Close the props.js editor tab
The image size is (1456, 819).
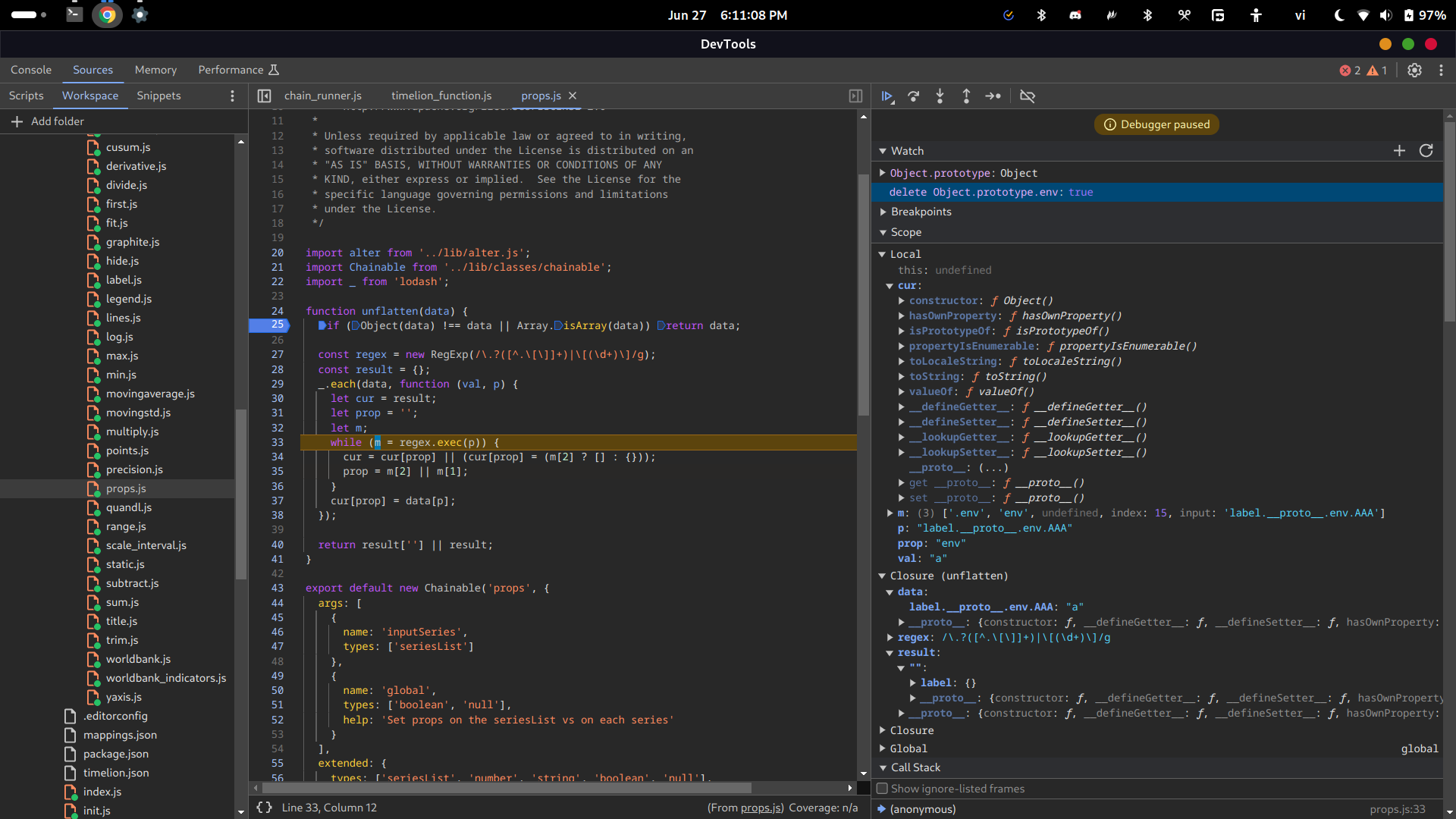coord(573,96)
